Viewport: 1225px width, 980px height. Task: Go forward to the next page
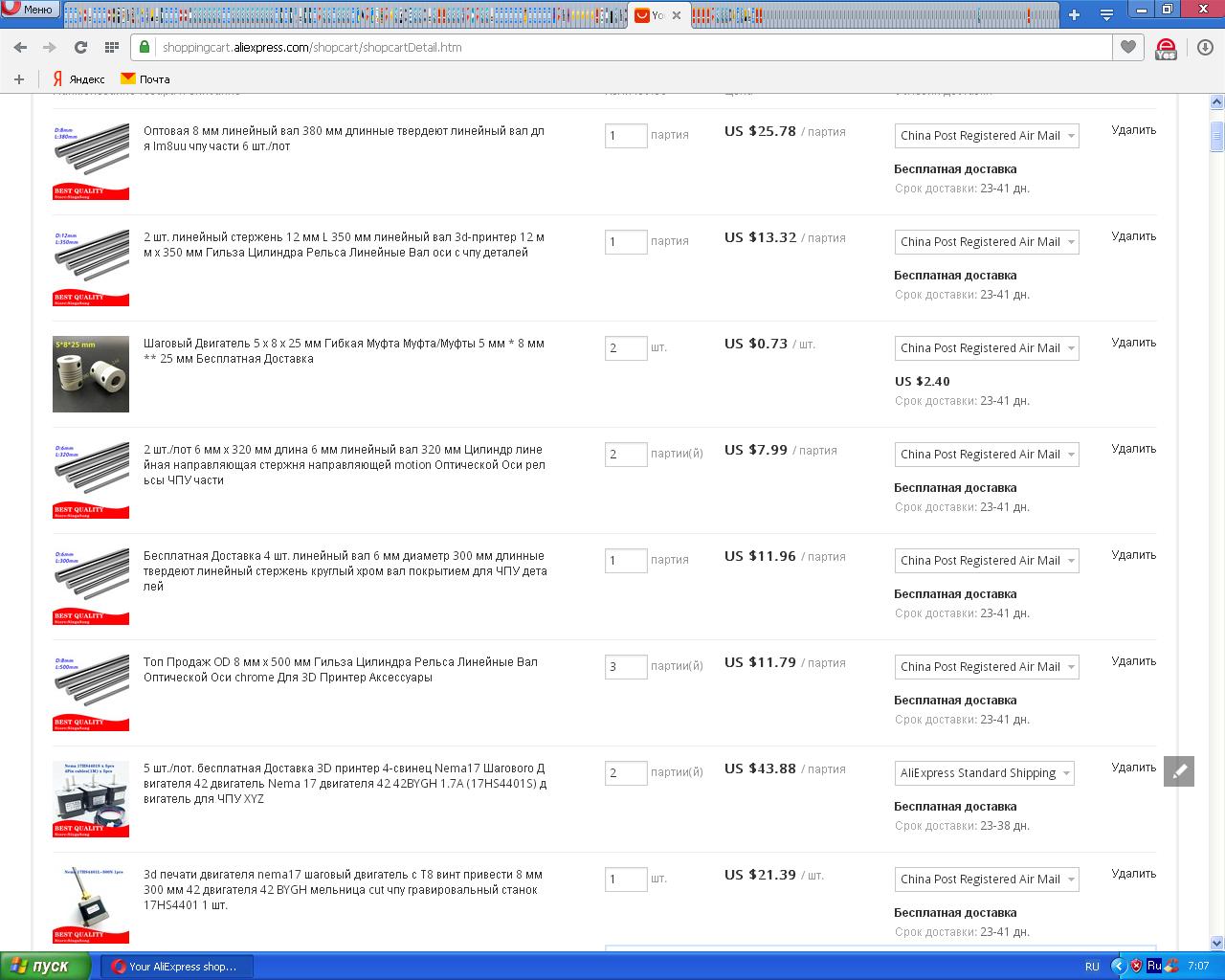click(x=50, y=47)
